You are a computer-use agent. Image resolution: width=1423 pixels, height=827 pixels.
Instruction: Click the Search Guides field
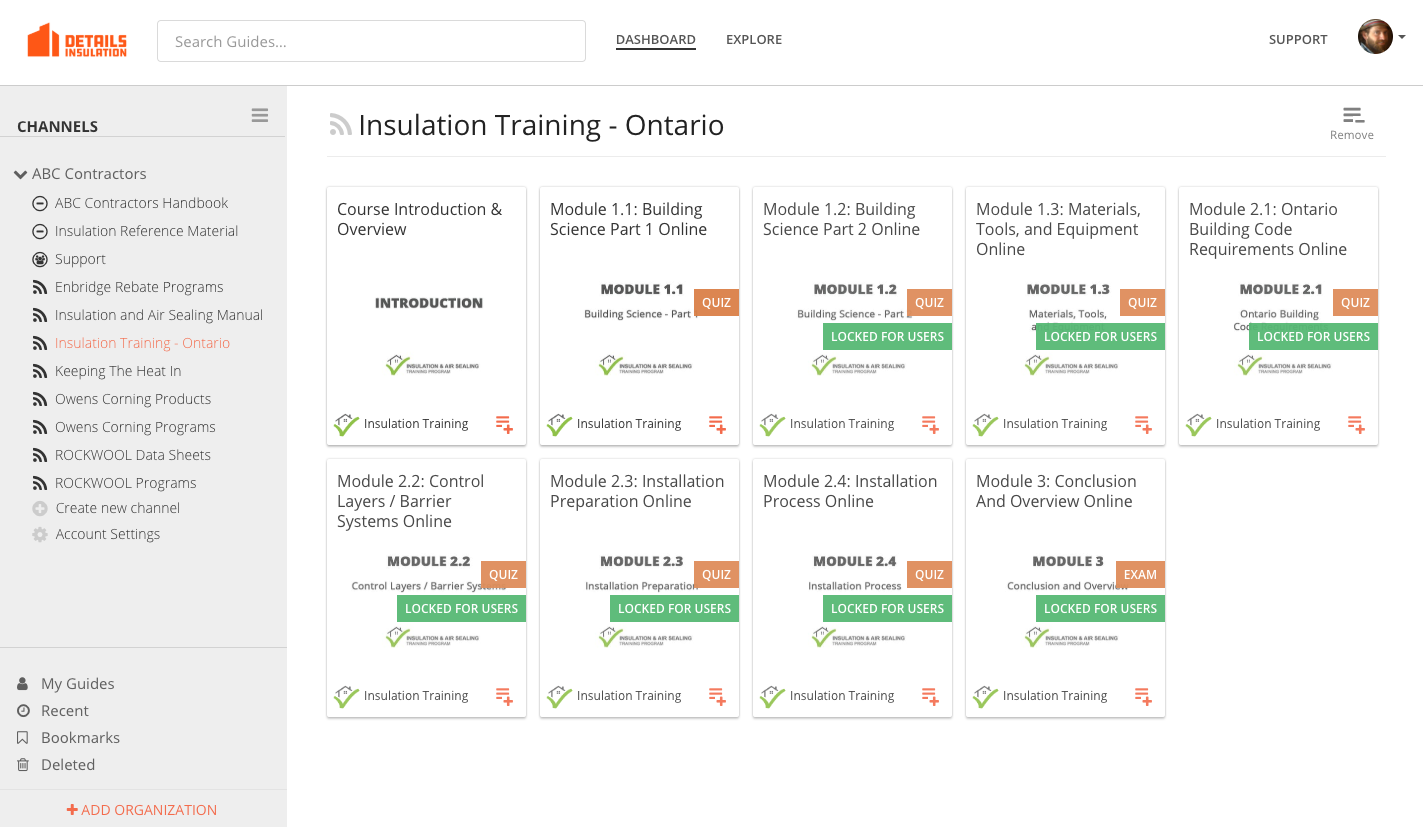point(371,42)
